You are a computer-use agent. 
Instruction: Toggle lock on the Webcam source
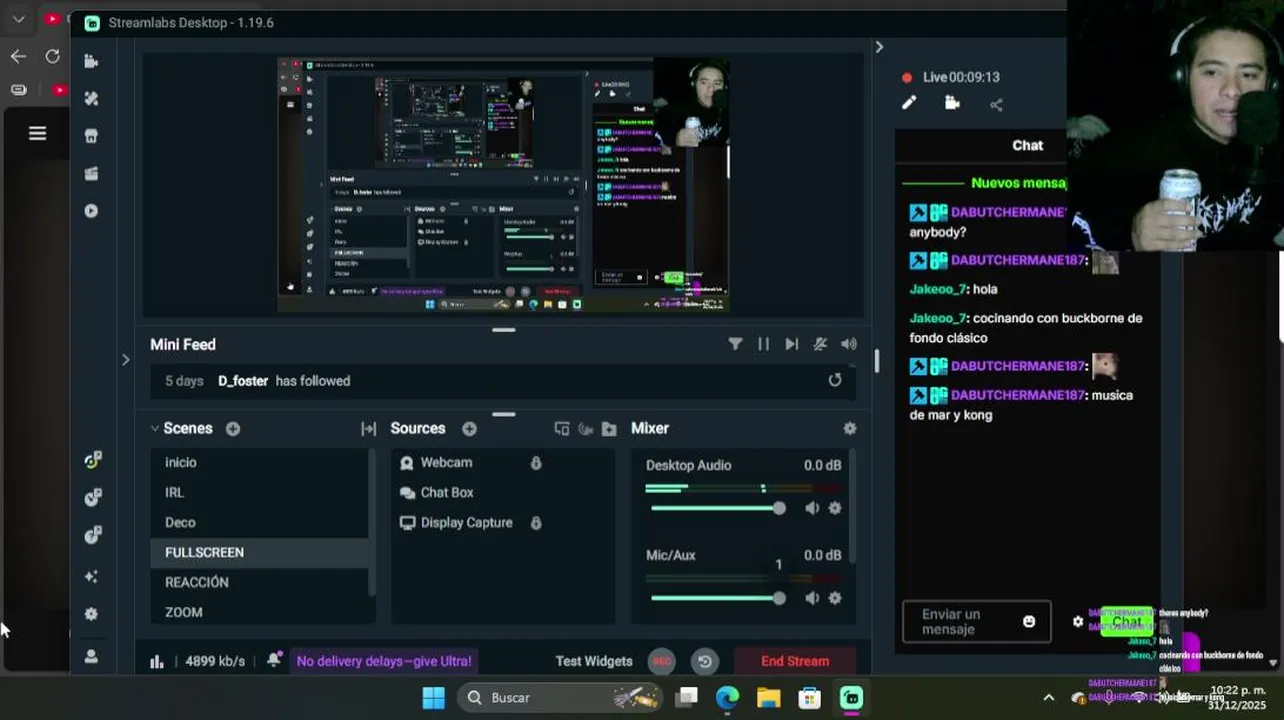(536, 463)
